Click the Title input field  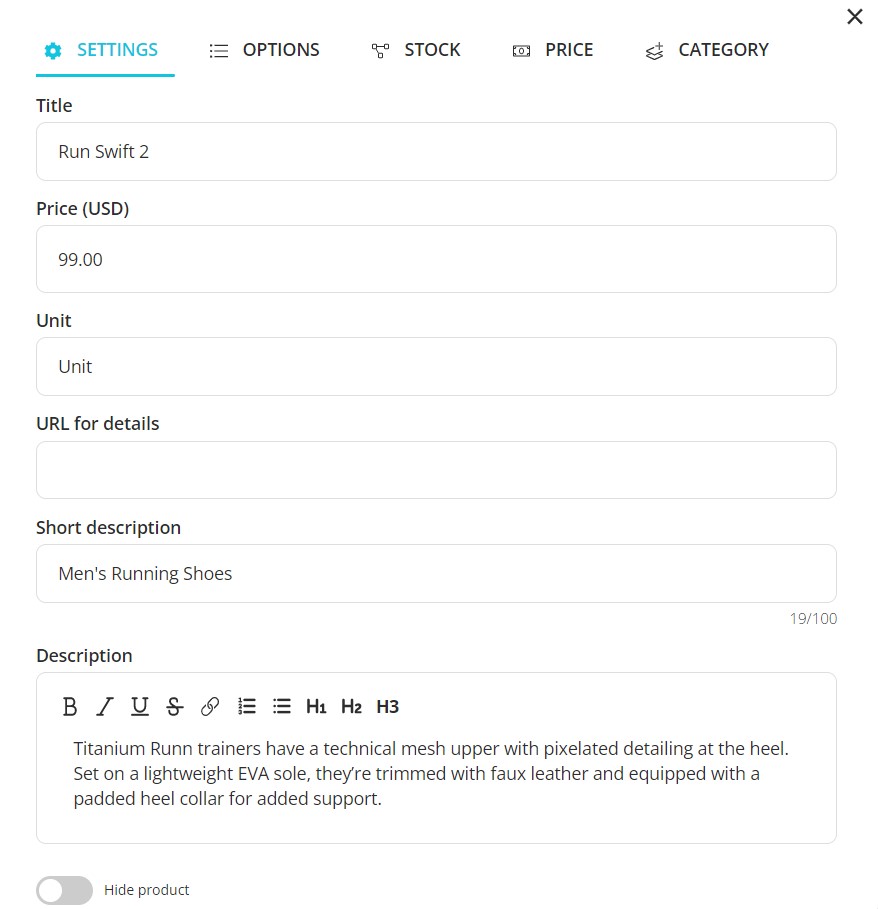pos(436,152)
